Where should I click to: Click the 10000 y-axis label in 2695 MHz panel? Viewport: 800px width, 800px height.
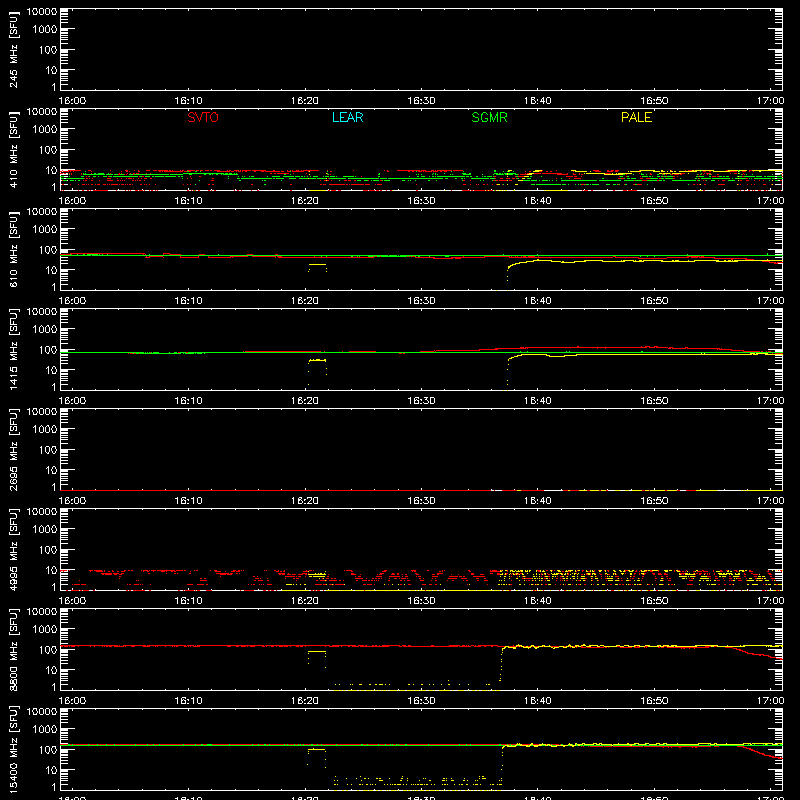click(x=42, y=412)
